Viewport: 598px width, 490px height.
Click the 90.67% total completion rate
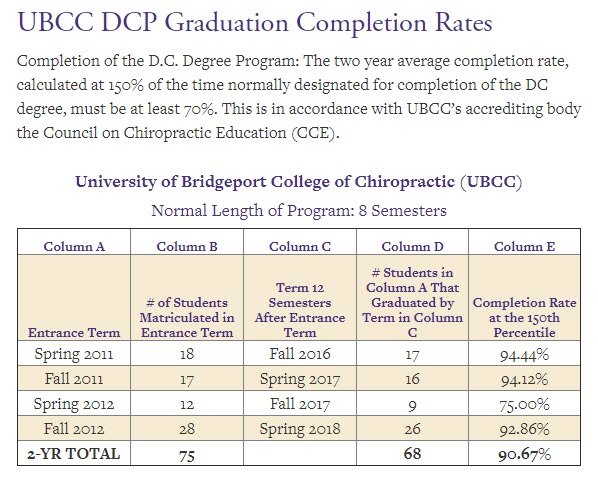point(524,454)
